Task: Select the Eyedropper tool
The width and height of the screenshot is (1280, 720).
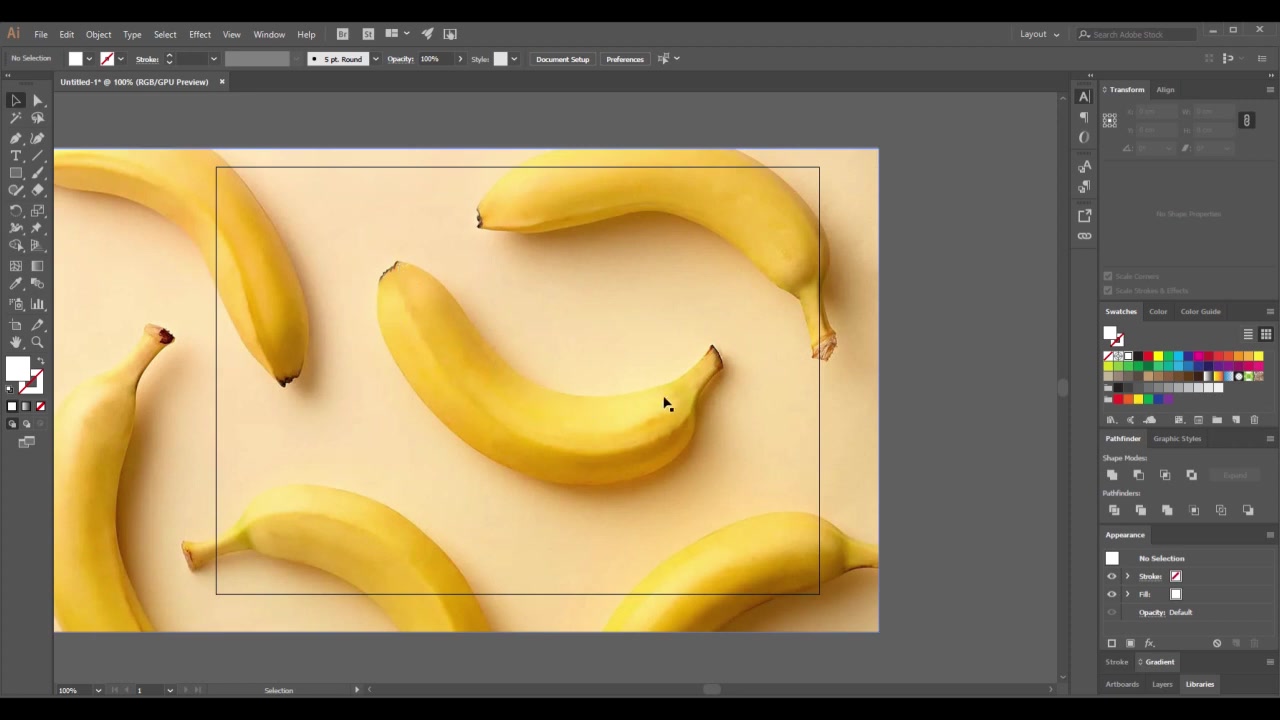Action: [16, 283]
